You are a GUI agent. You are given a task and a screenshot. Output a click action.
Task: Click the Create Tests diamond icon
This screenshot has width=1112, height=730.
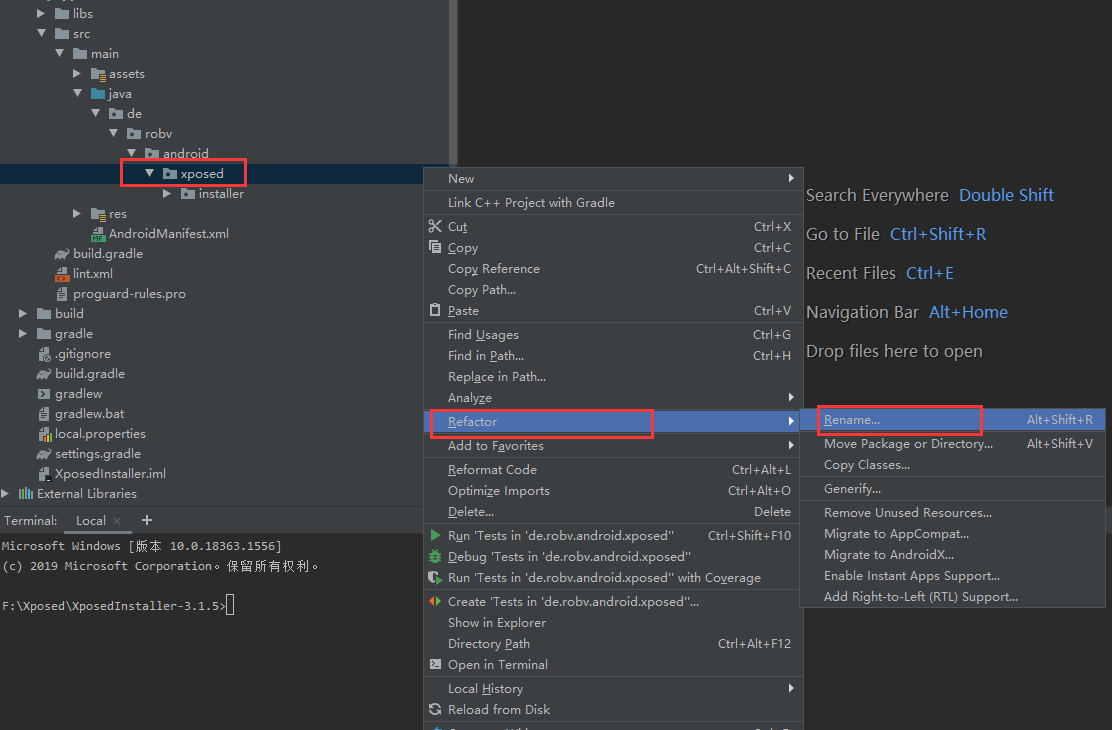[x=435, y=601]
